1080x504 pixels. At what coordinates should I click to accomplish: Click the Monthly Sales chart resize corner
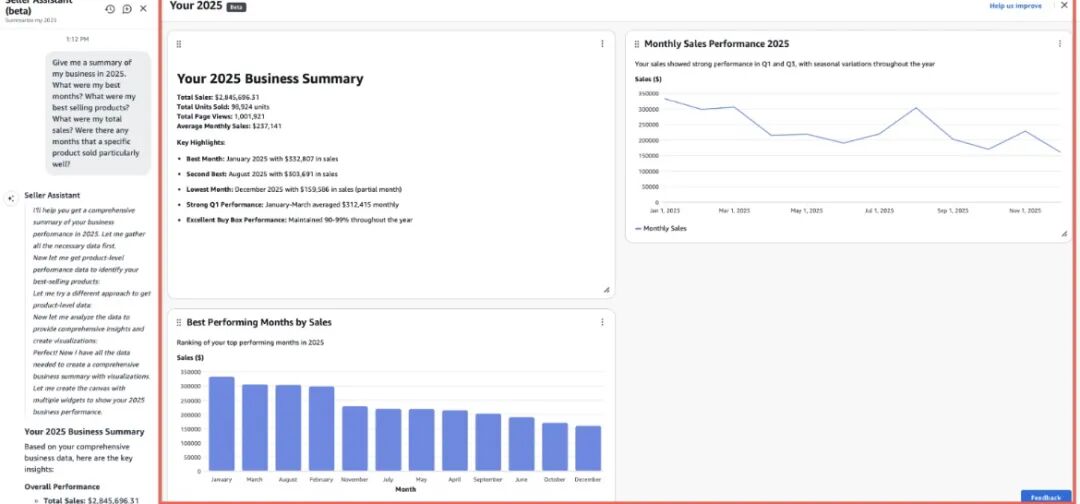[1064, 233]
